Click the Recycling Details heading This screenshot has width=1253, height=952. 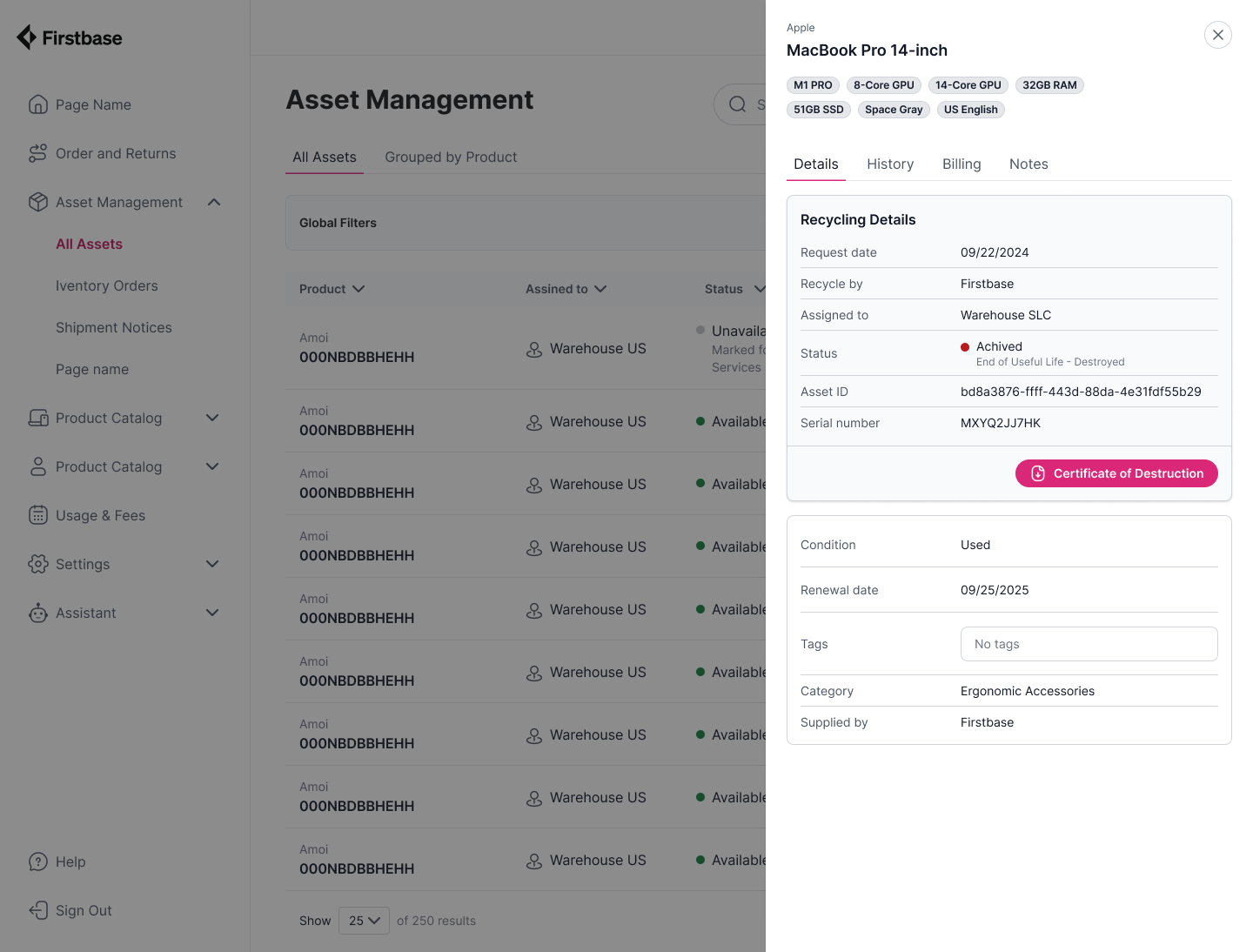[858, 219]
